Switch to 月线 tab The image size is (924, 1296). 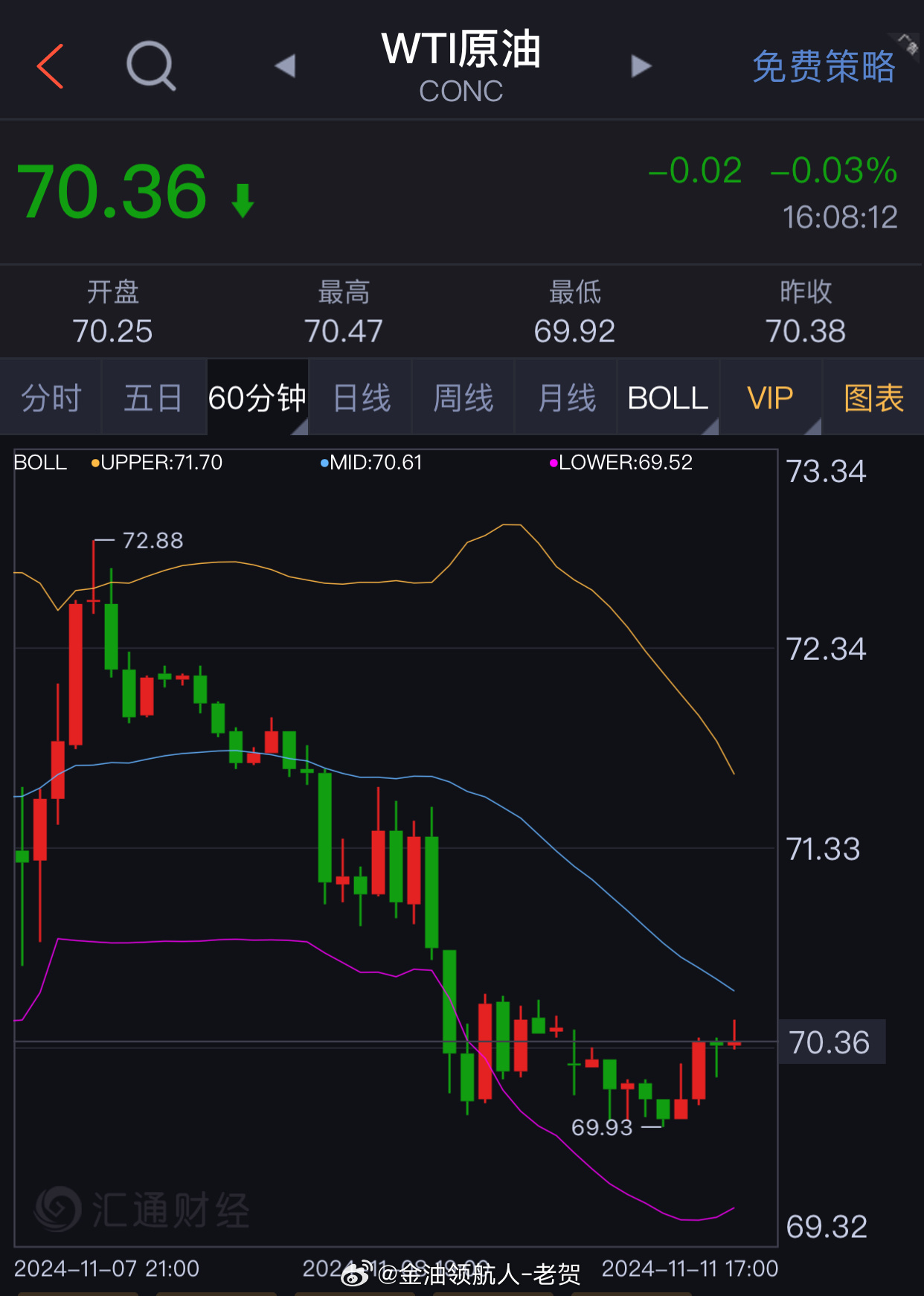pos(566,397)
